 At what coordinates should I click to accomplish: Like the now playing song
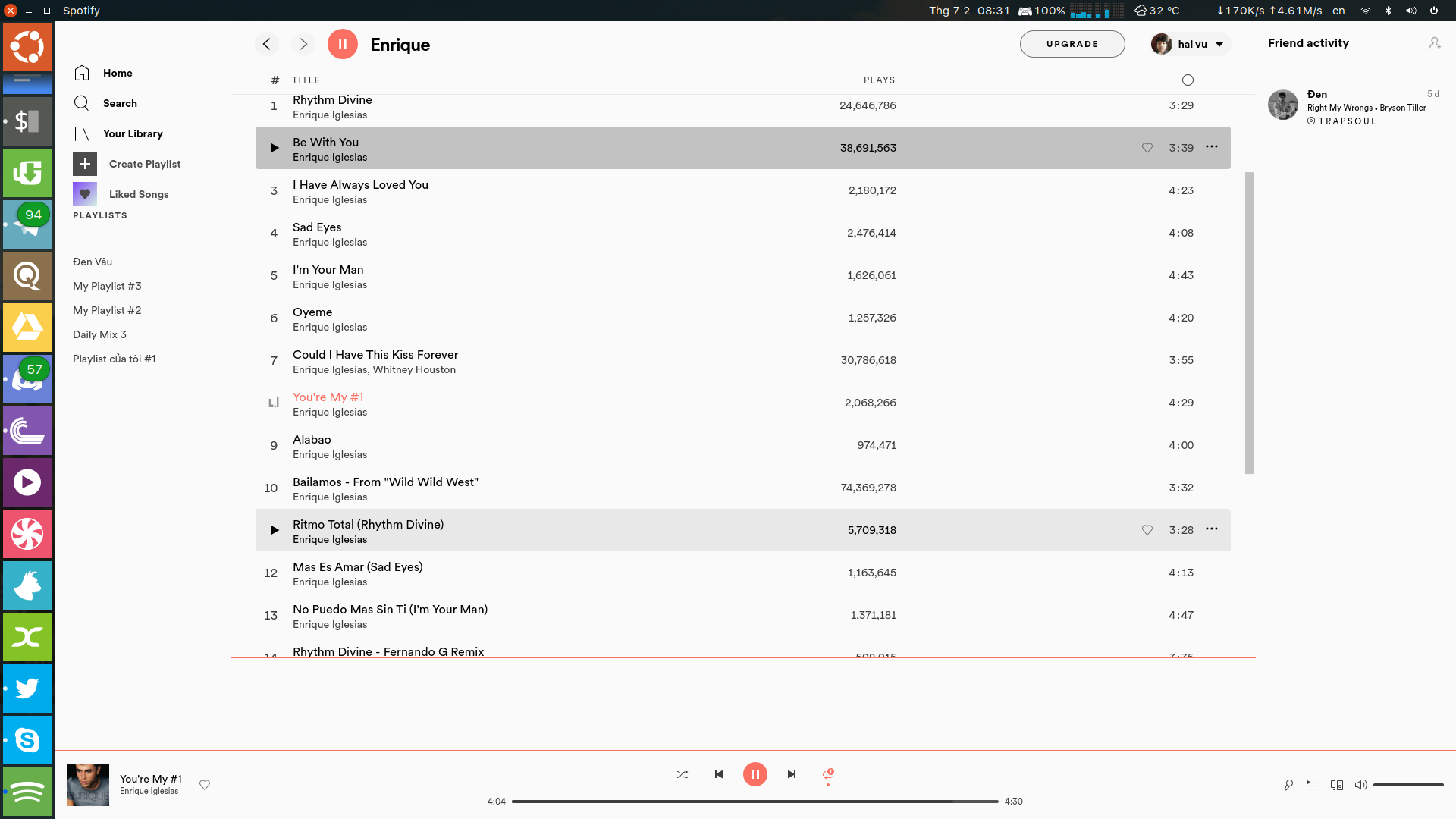click(x=205, y=785)
